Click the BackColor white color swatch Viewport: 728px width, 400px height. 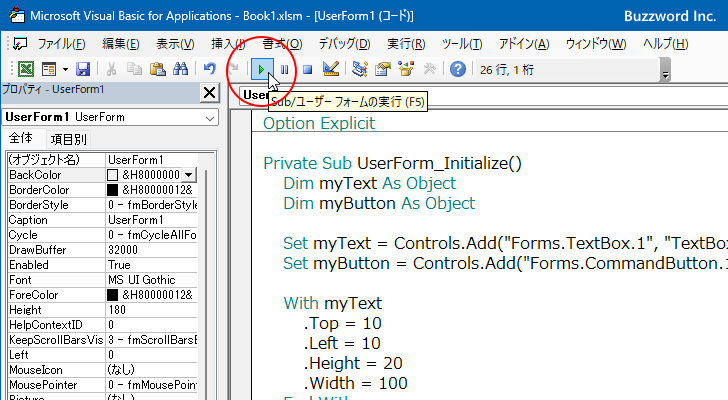coord(112,175)
